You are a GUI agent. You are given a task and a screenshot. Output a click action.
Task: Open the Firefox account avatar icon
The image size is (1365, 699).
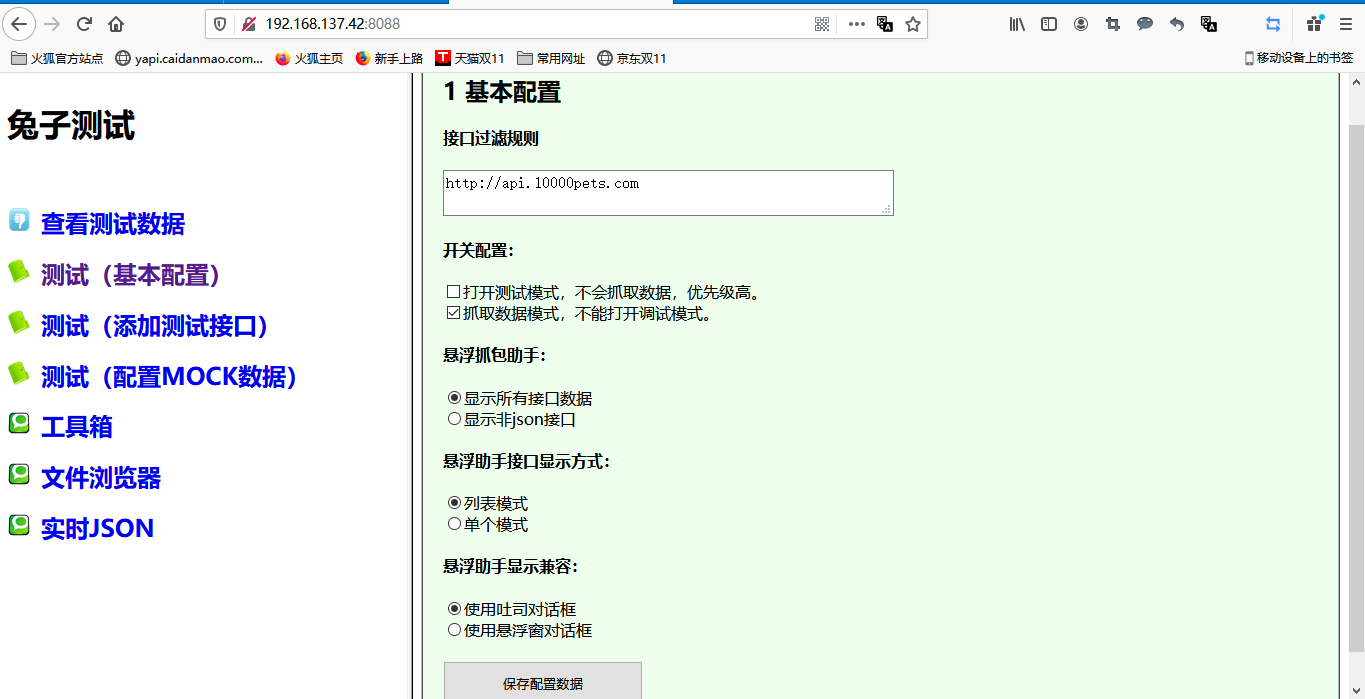[x=1081, y=24]
